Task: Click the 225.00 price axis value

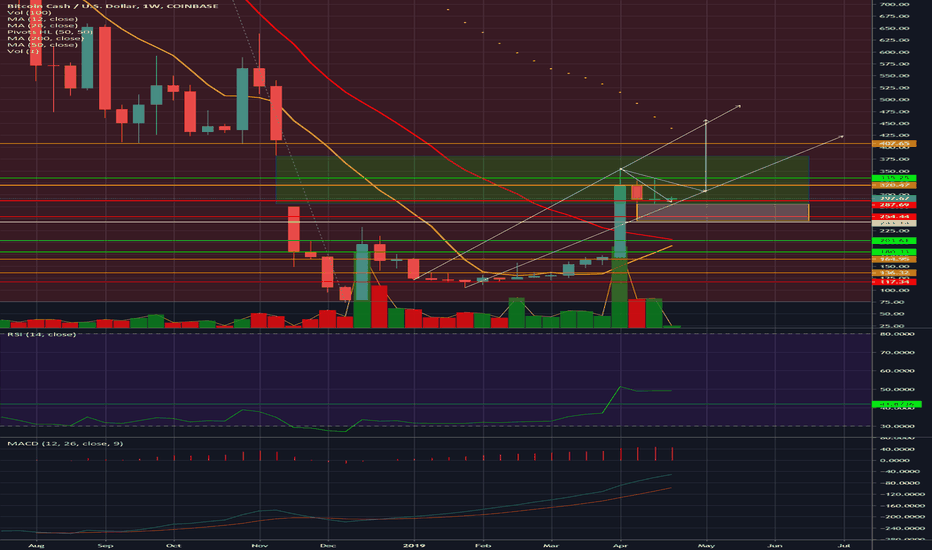Action: click(894, 231)
